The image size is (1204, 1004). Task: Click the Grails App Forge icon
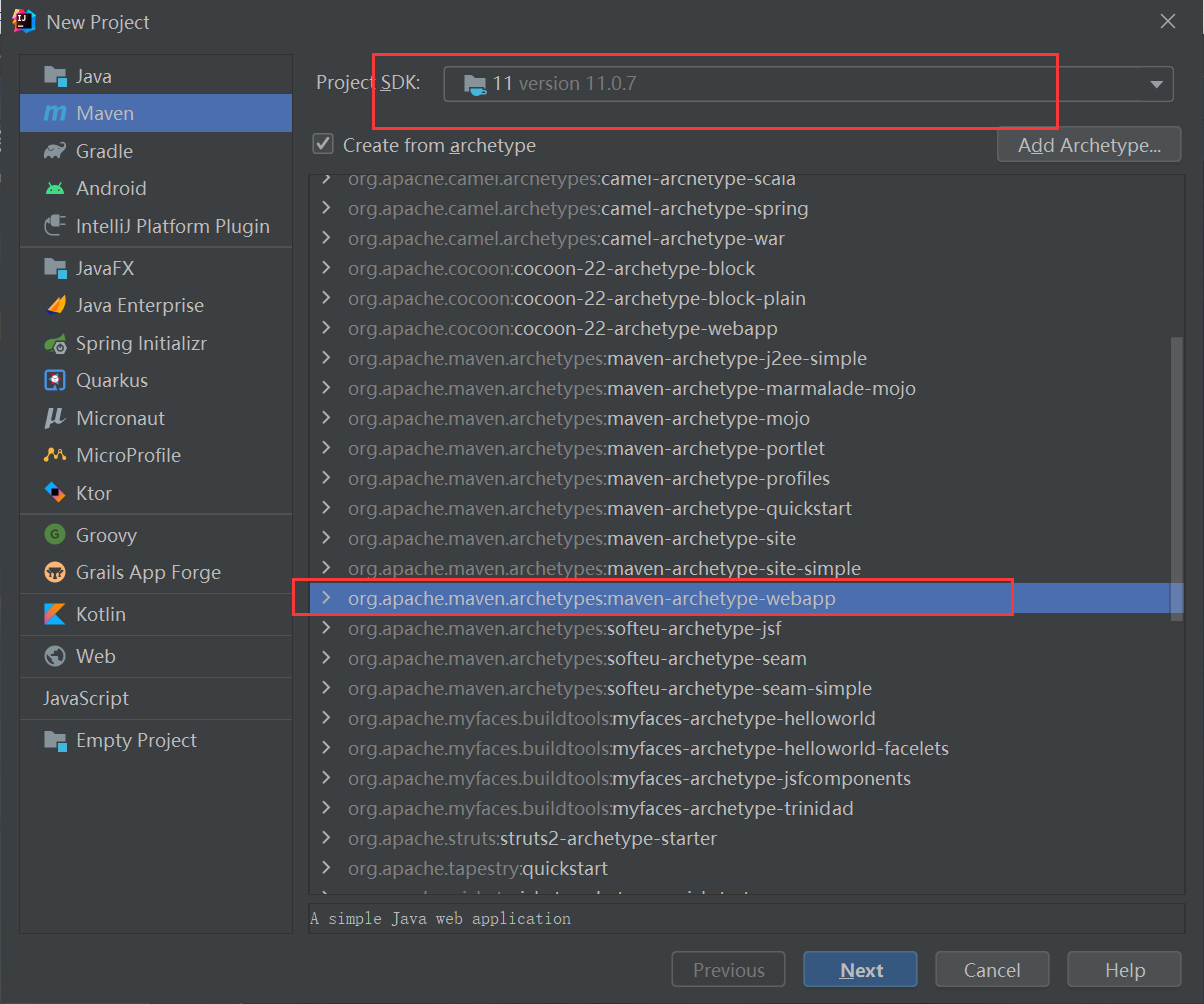point(55,572)
